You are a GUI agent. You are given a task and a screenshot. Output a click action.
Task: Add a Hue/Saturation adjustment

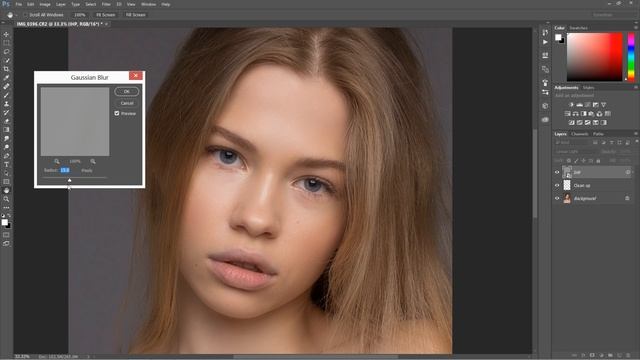(567, 114)
